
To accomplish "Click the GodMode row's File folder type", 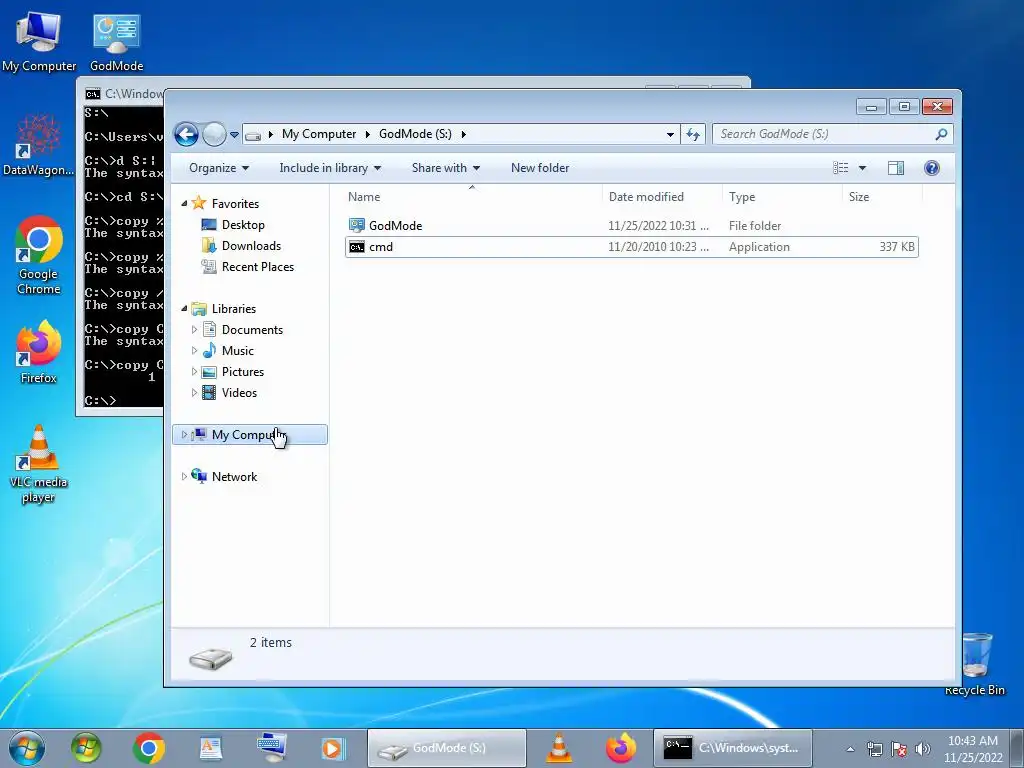I will [755, 226].
